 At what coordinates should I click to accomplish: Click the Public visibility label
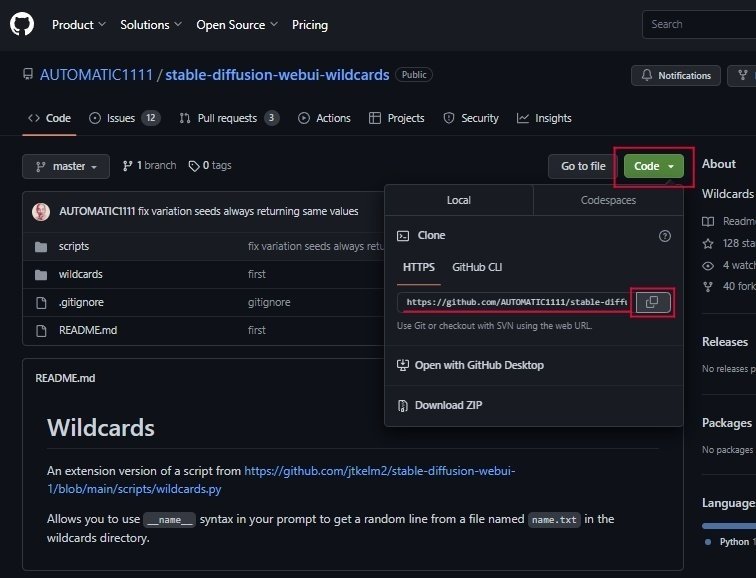tap(414, 75)
